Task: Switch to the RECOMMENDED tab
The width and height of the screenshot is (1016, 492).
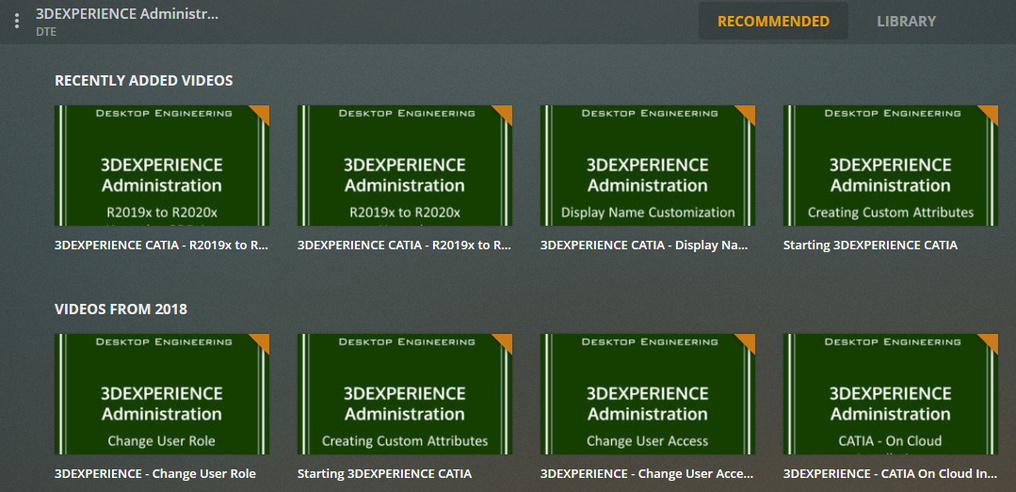Action: (773, 21)
